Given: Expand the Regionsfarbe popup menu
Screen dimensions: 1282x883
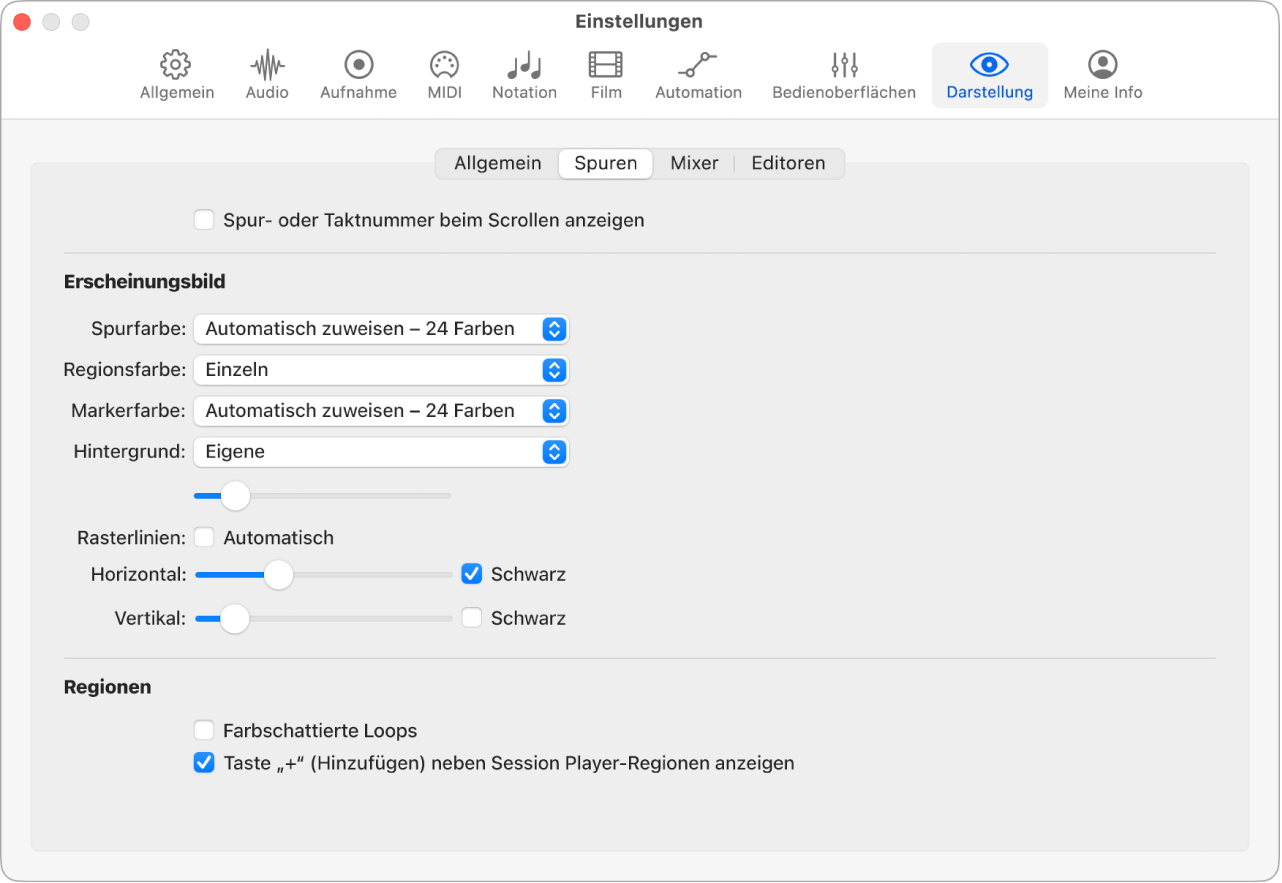Looking at the screenshot, I should coord(381,370).
